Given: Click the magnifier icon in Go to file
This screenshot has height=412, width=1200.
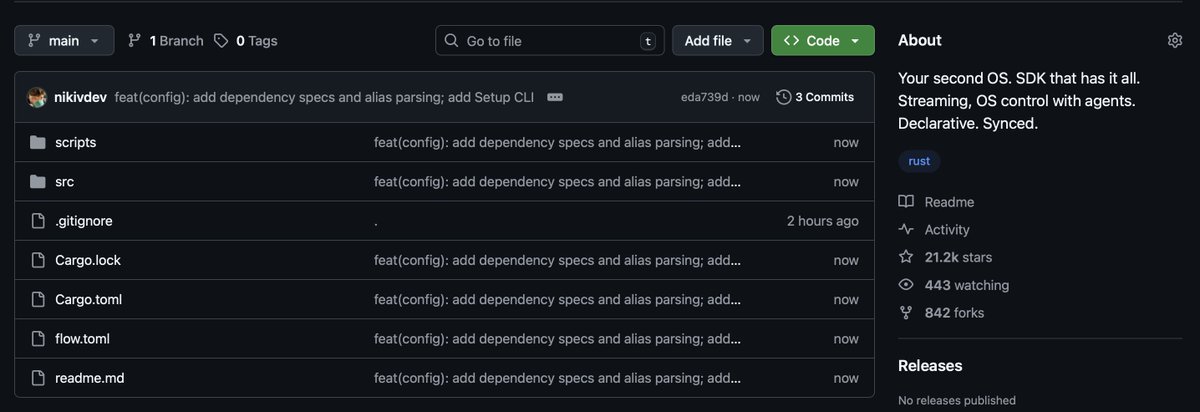Looking at the screenshot, I should pyautogui.click(x=452, y=41).
